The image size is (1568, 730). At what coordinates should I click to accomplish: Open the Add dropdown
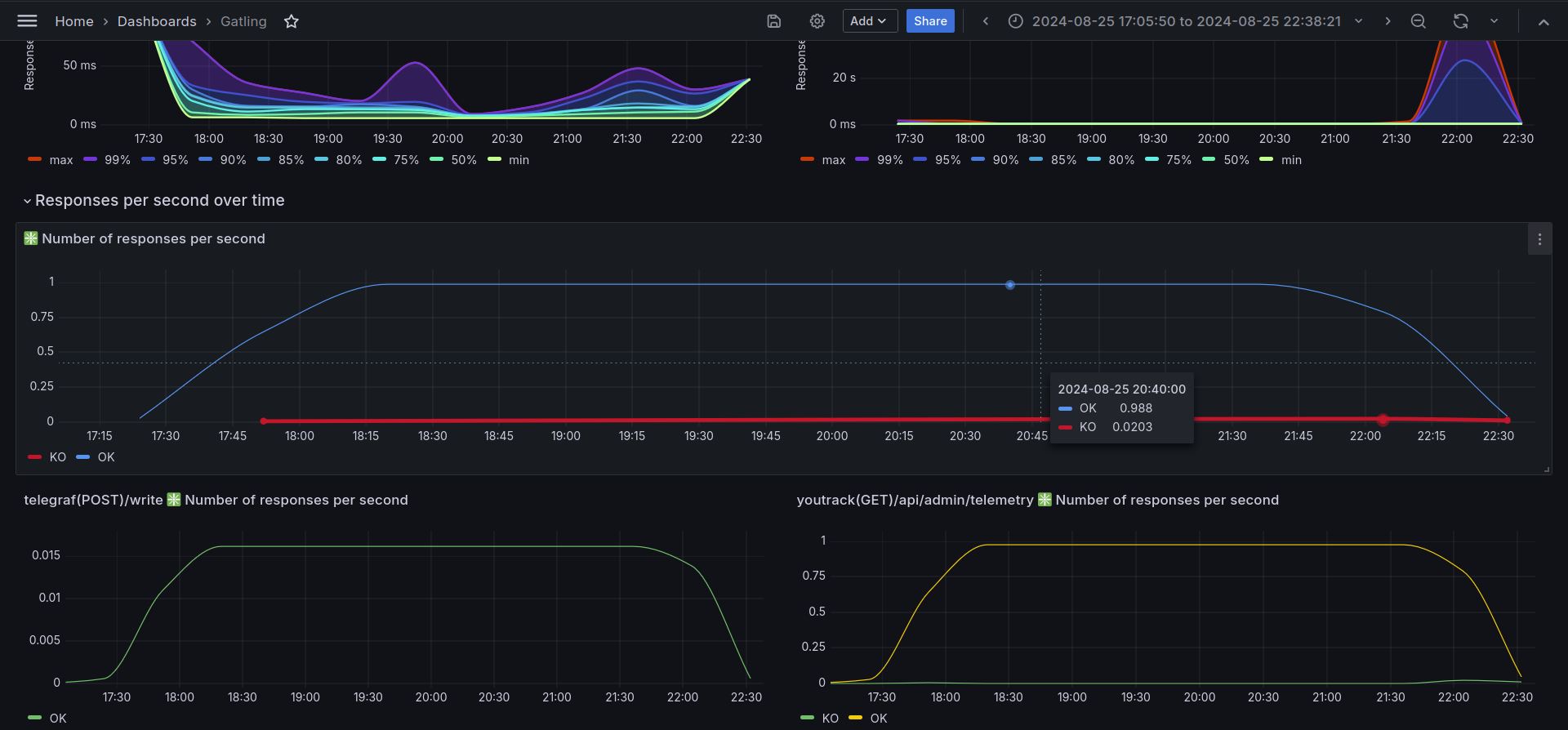point(870,21)
